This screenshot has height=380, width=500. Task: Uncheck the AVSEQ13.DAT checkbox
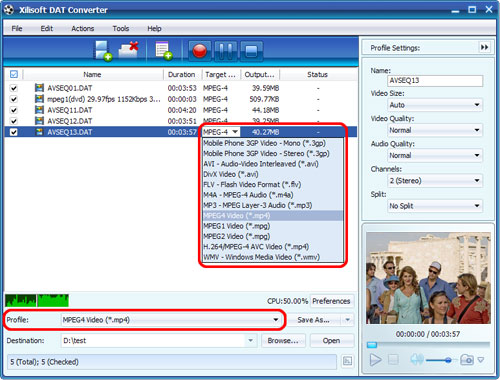coord(14,132)
